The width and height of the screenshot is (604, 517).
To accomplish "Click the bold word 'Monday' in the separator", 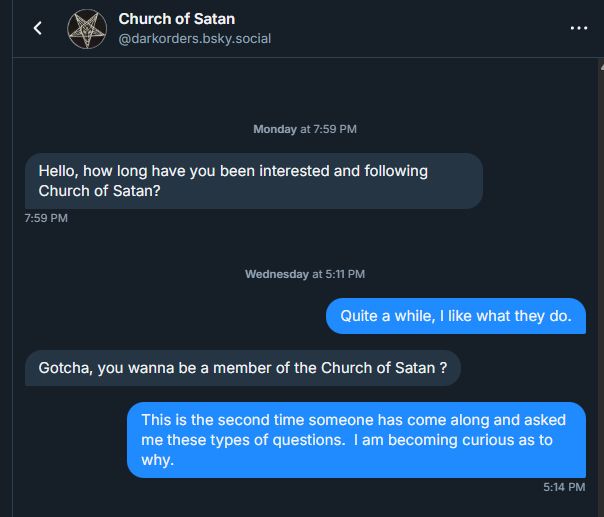I will 274,130.
